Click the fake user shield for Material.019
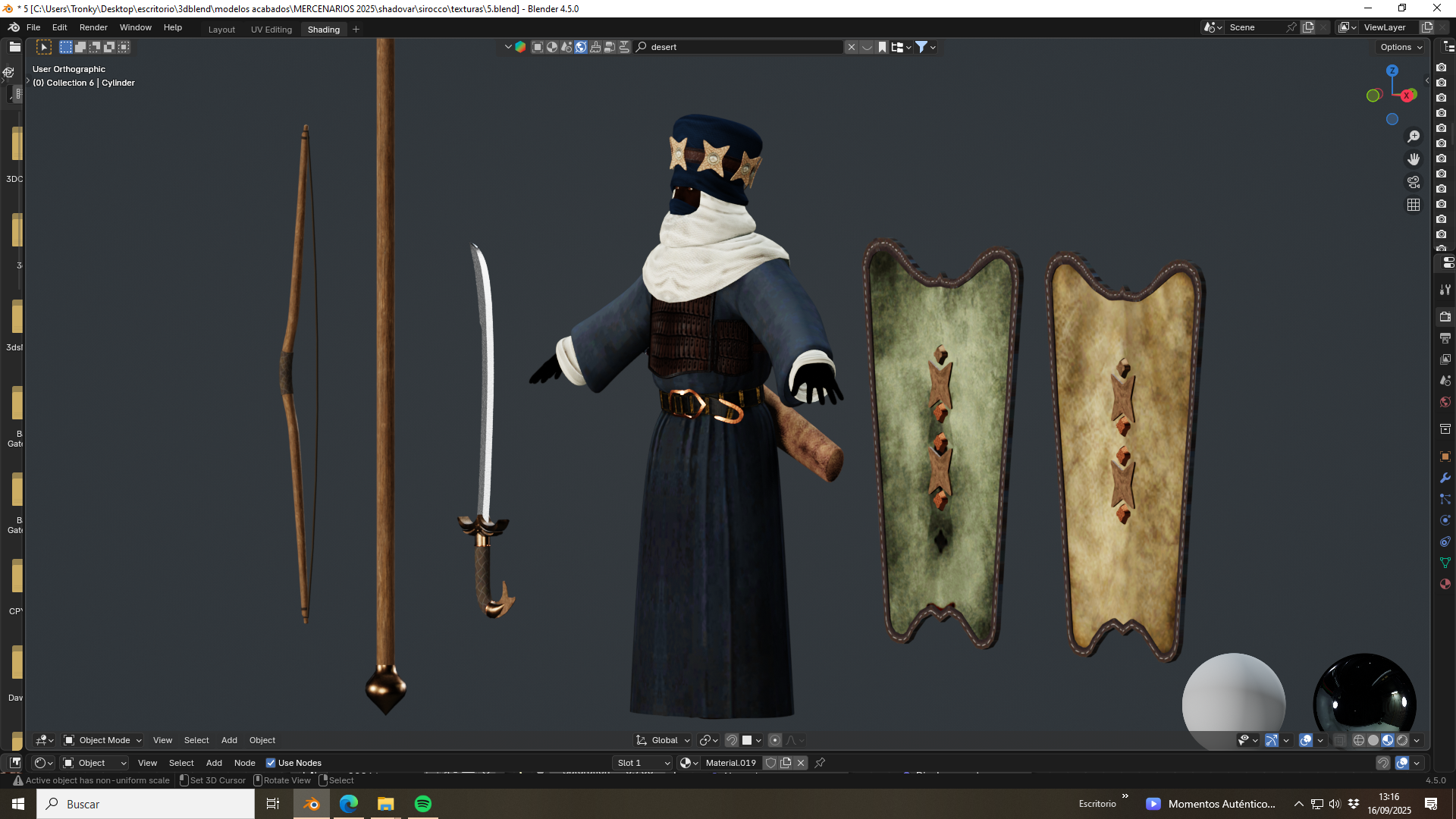This screenshot has height=819, width=1456. 771,763
